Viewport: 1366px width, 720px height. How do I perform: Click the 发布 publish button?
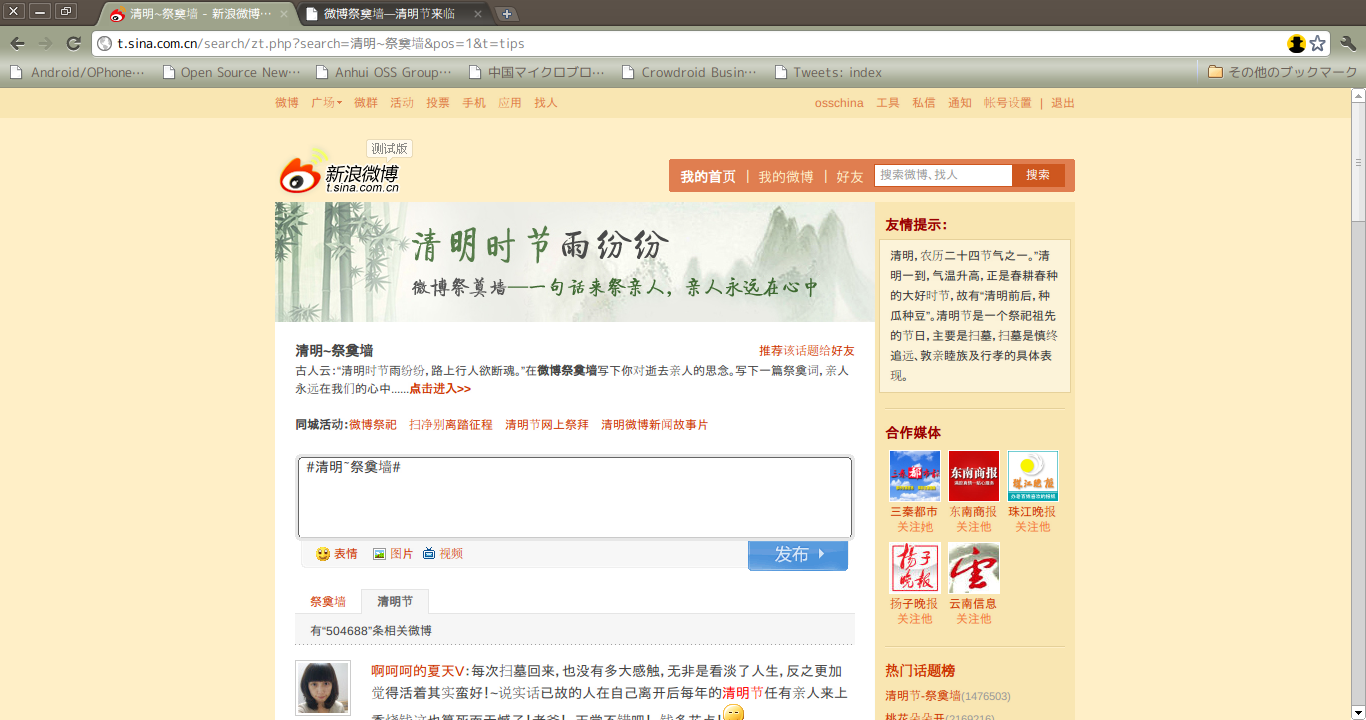(x=798, y=554)
